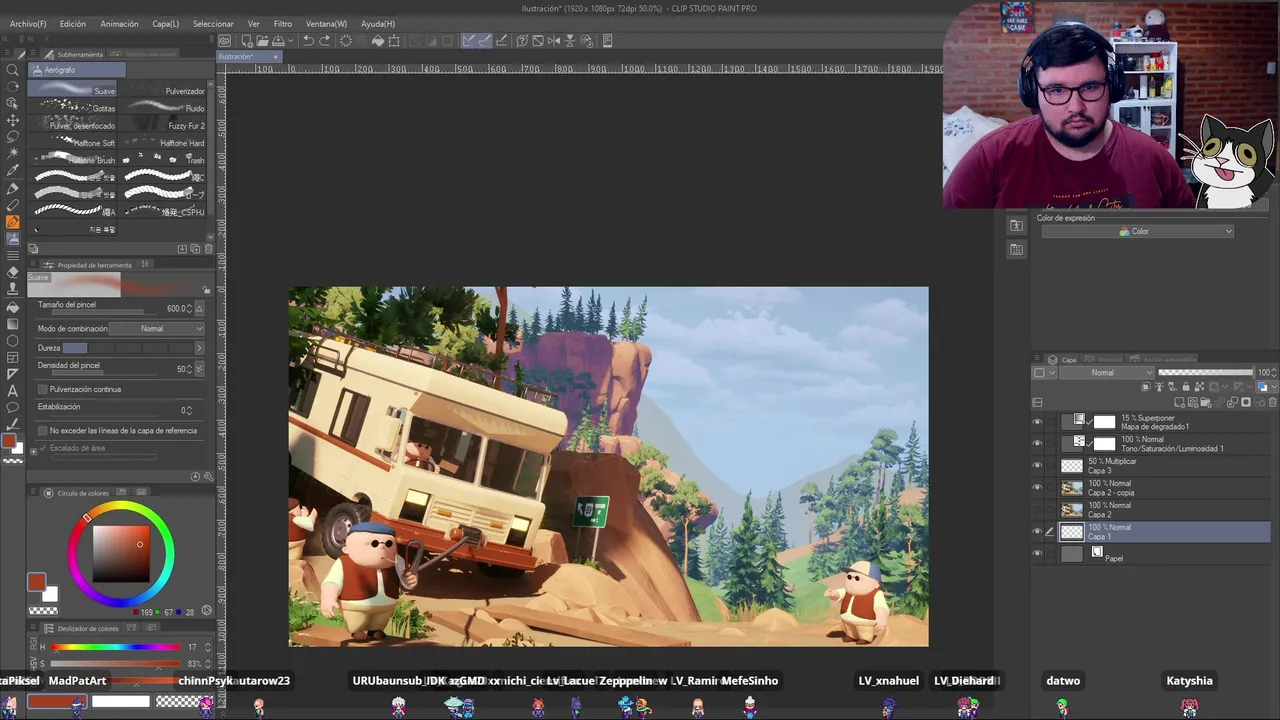Select the Eraser tool
This screenshot has width=1280, height=720.
pyautogui.click(x=13, y=273)
